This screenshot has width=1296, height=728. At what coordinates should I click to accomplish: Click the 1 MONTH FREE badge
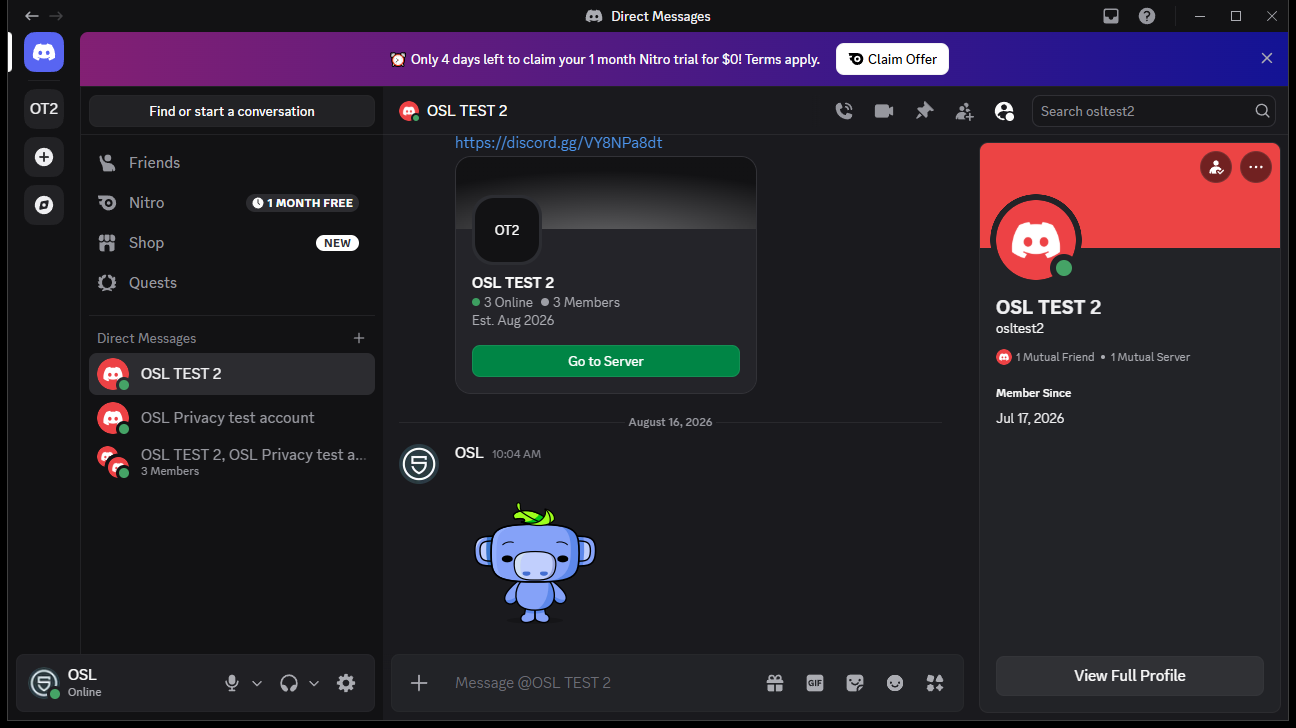(302, 203)
